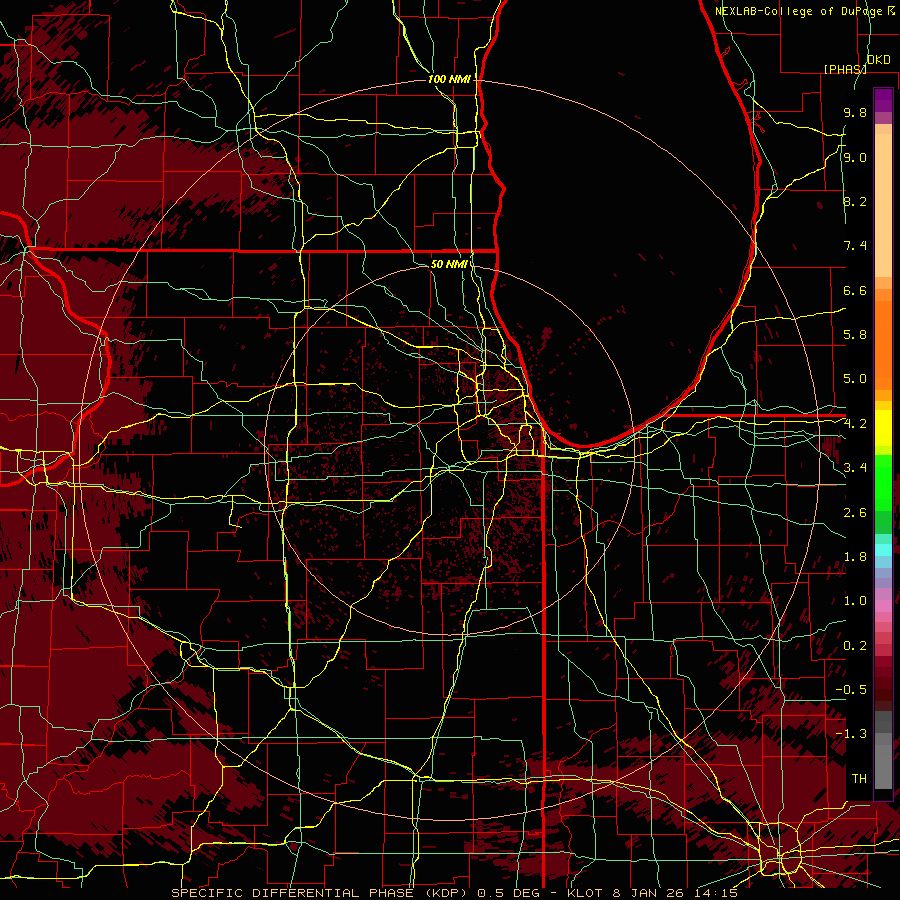Click the 5.0 scale value

point(855,379)
